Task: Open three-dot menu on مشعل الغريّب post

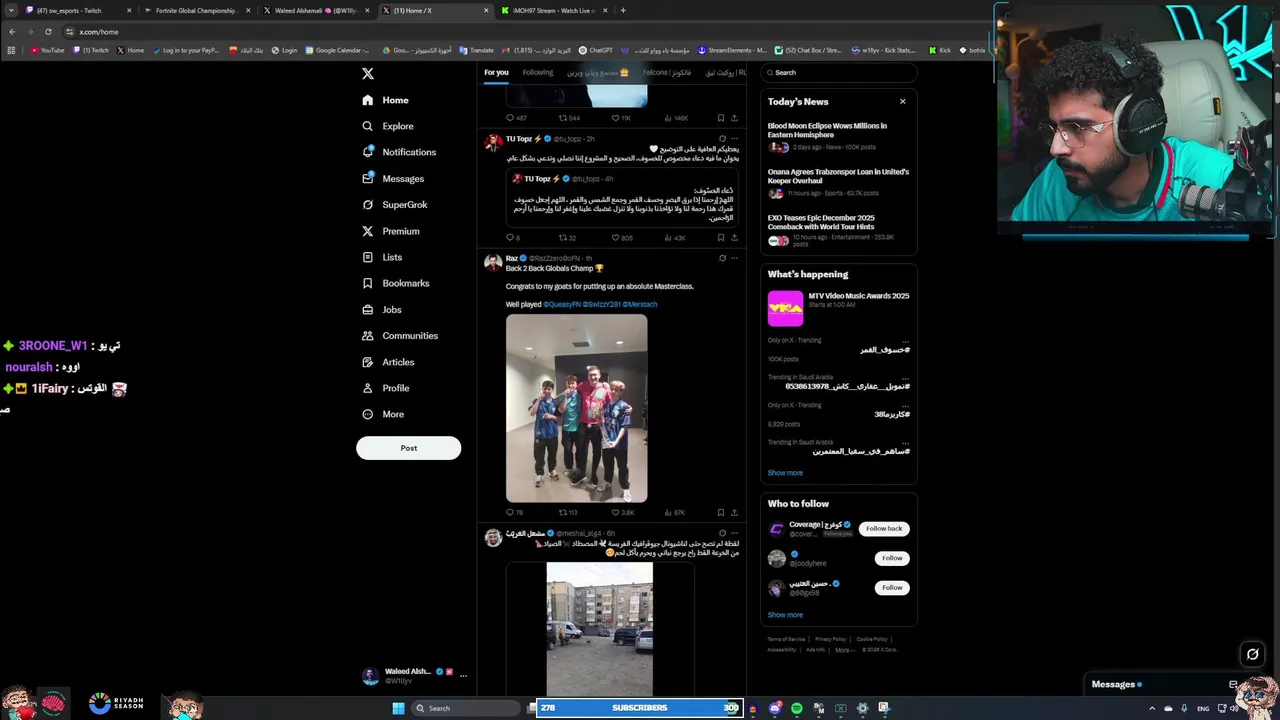Action: point(735,533)
